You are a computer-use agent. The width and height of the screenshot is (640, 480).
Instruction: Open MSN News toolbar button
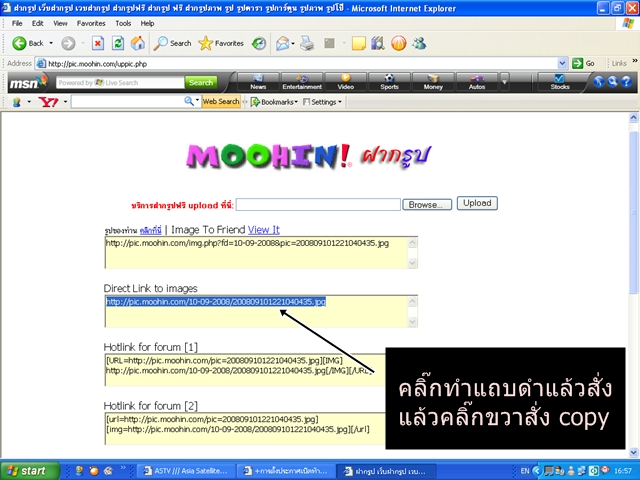coord(258,82)
